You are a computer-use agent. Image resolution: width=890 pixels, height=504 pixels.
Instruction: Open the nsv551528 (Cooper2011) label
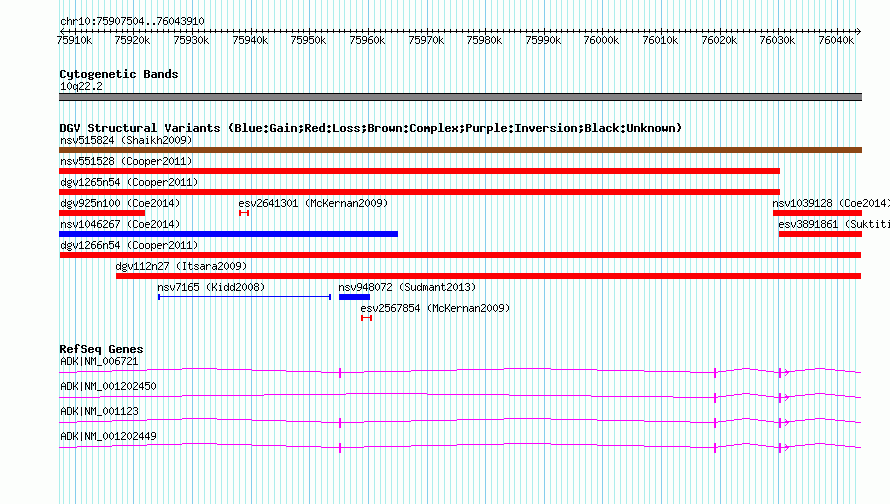(x=126, y=161)
